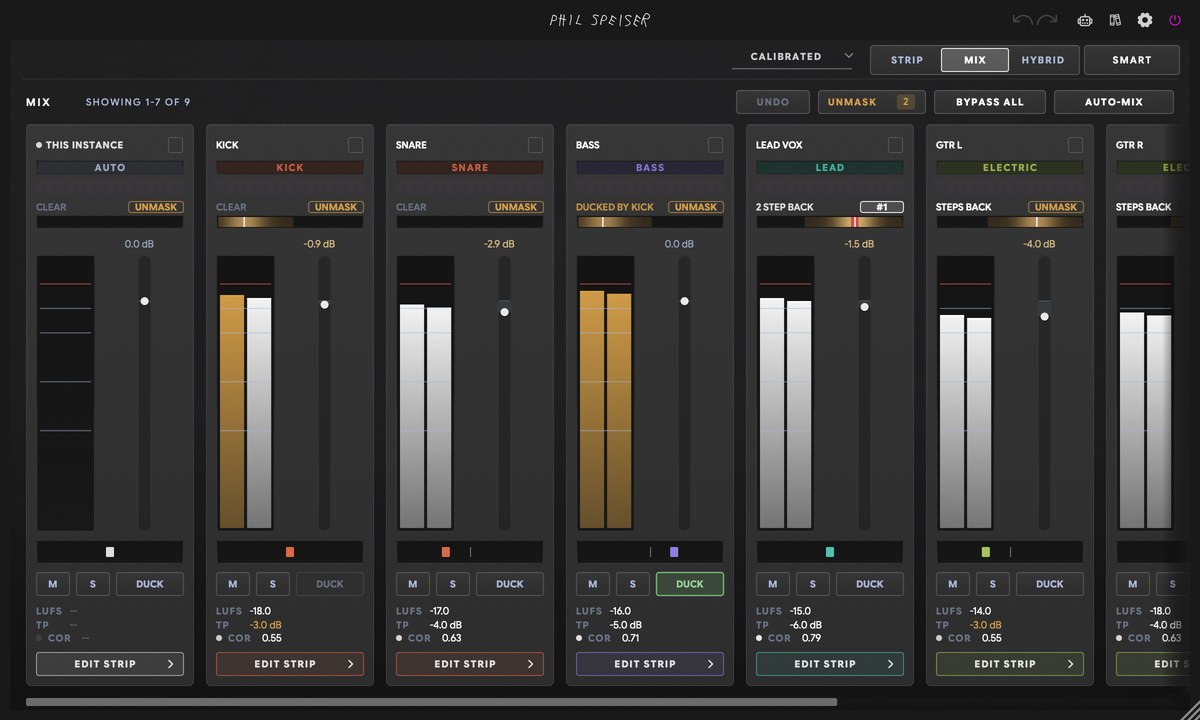
Task: Open the Snare type selector
Action: tap(470, 168)
